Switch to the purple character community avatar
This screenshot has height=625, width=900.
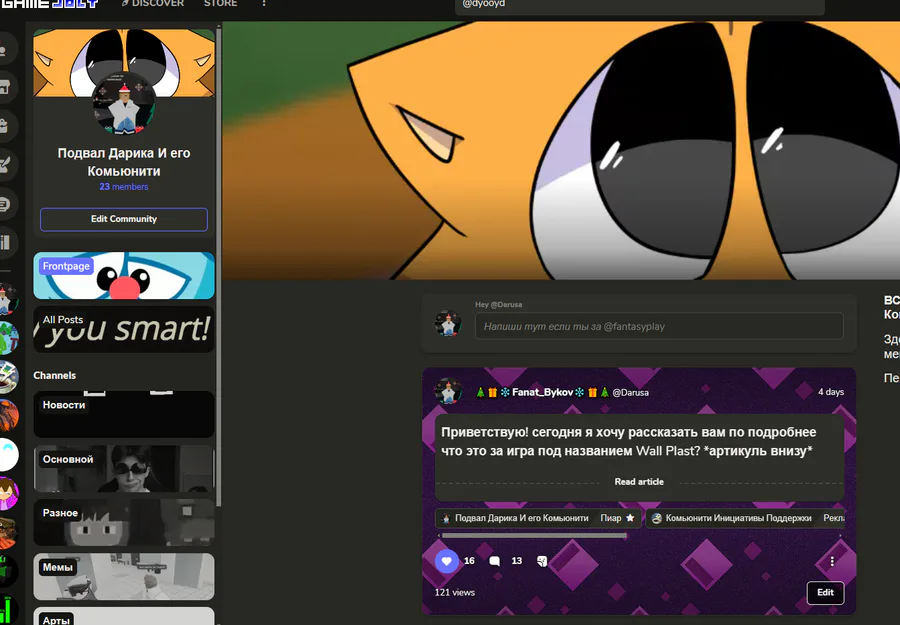click(7, 494)
